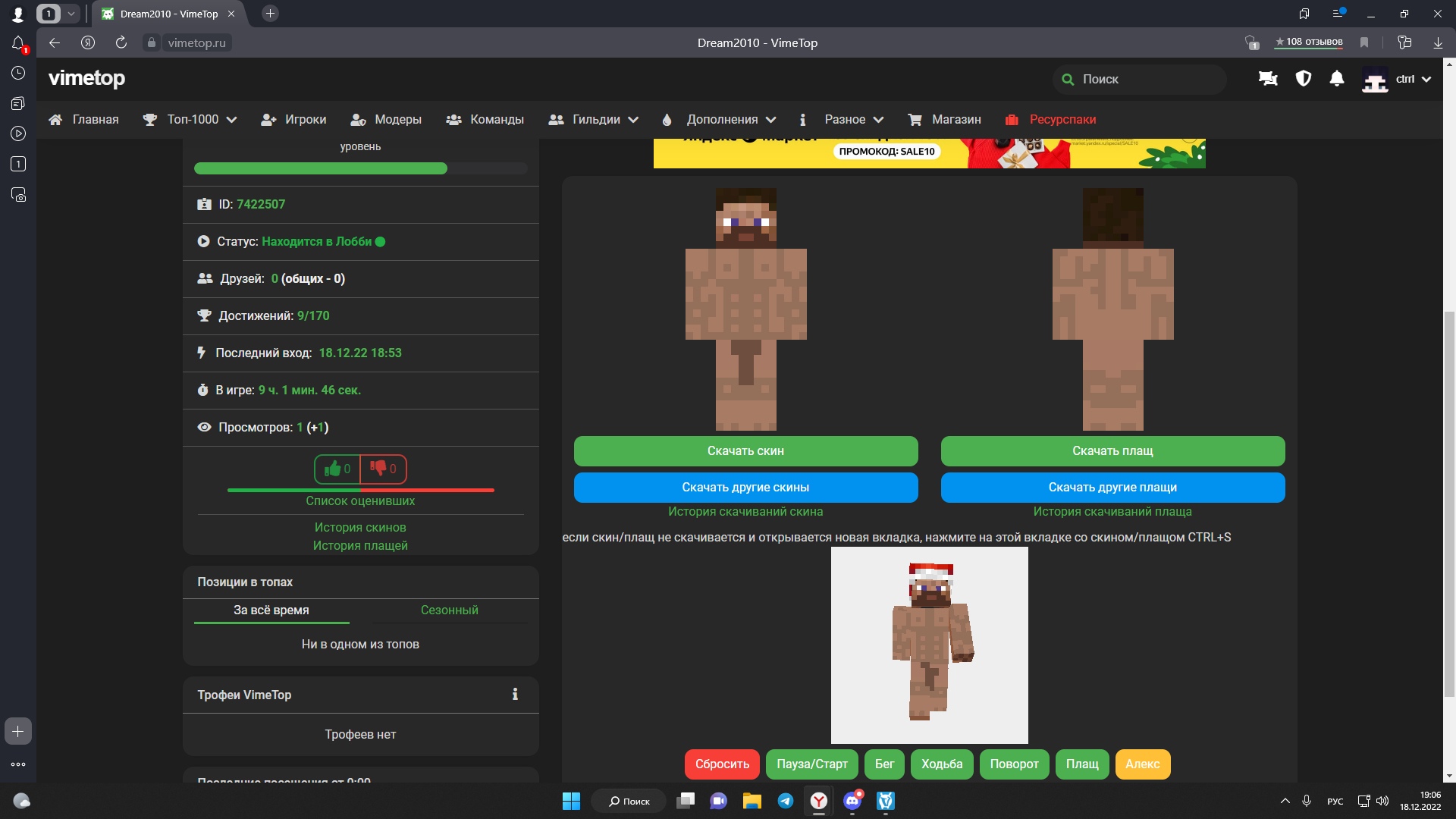Expand the Топ-1000 dropdown menu

click(202, 119)
